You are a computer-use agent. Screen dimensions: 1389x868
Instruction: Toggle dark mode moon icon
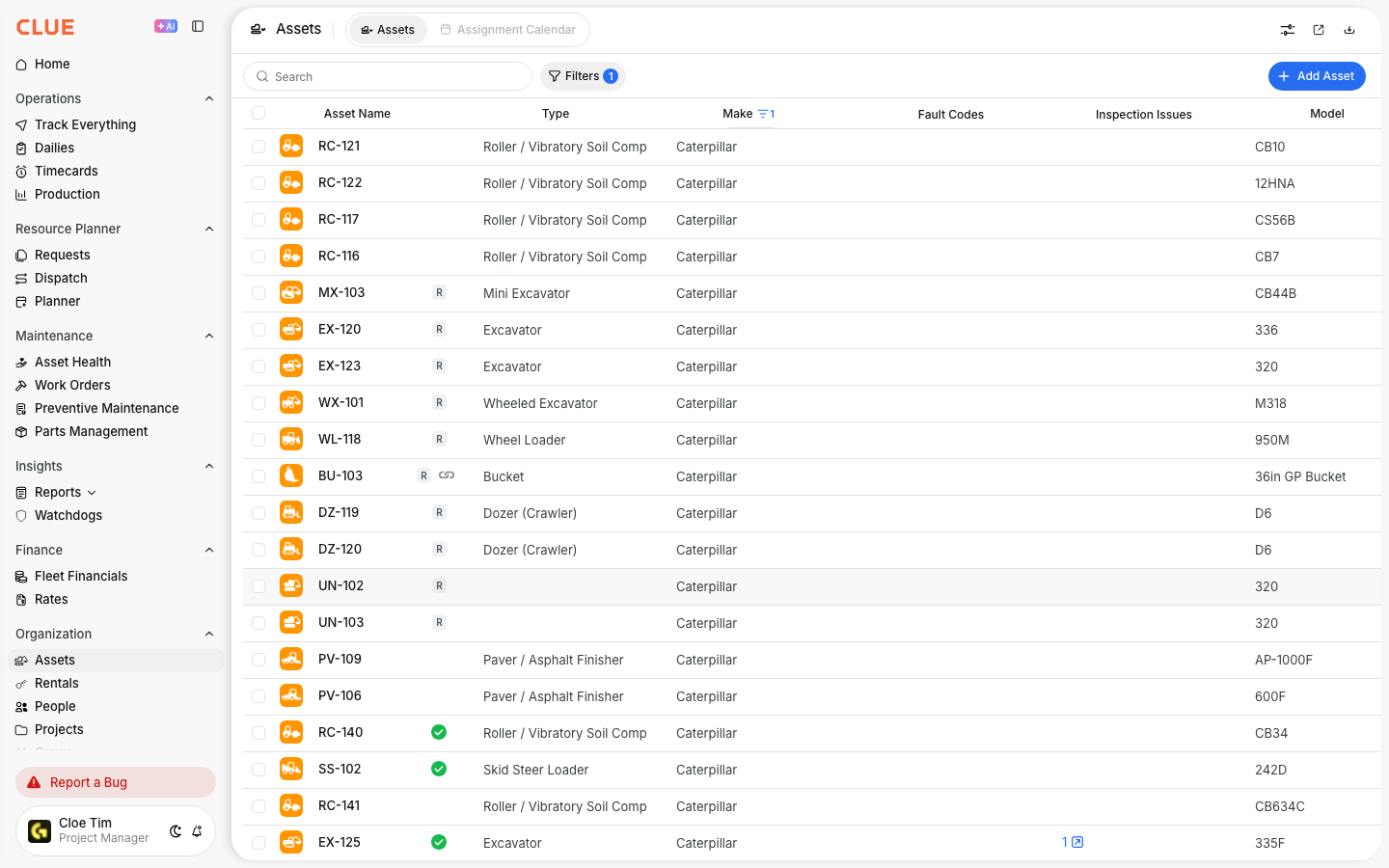coord(176,831)
